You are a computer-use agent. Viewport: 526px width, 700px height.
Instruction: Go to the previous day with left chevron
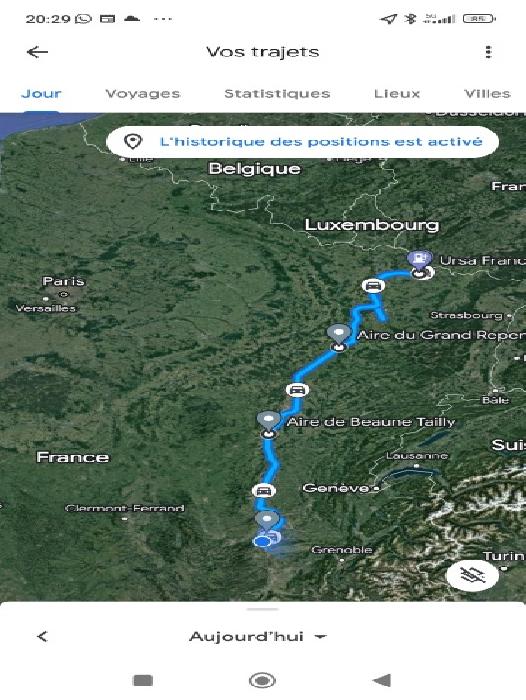pos(42,636)
